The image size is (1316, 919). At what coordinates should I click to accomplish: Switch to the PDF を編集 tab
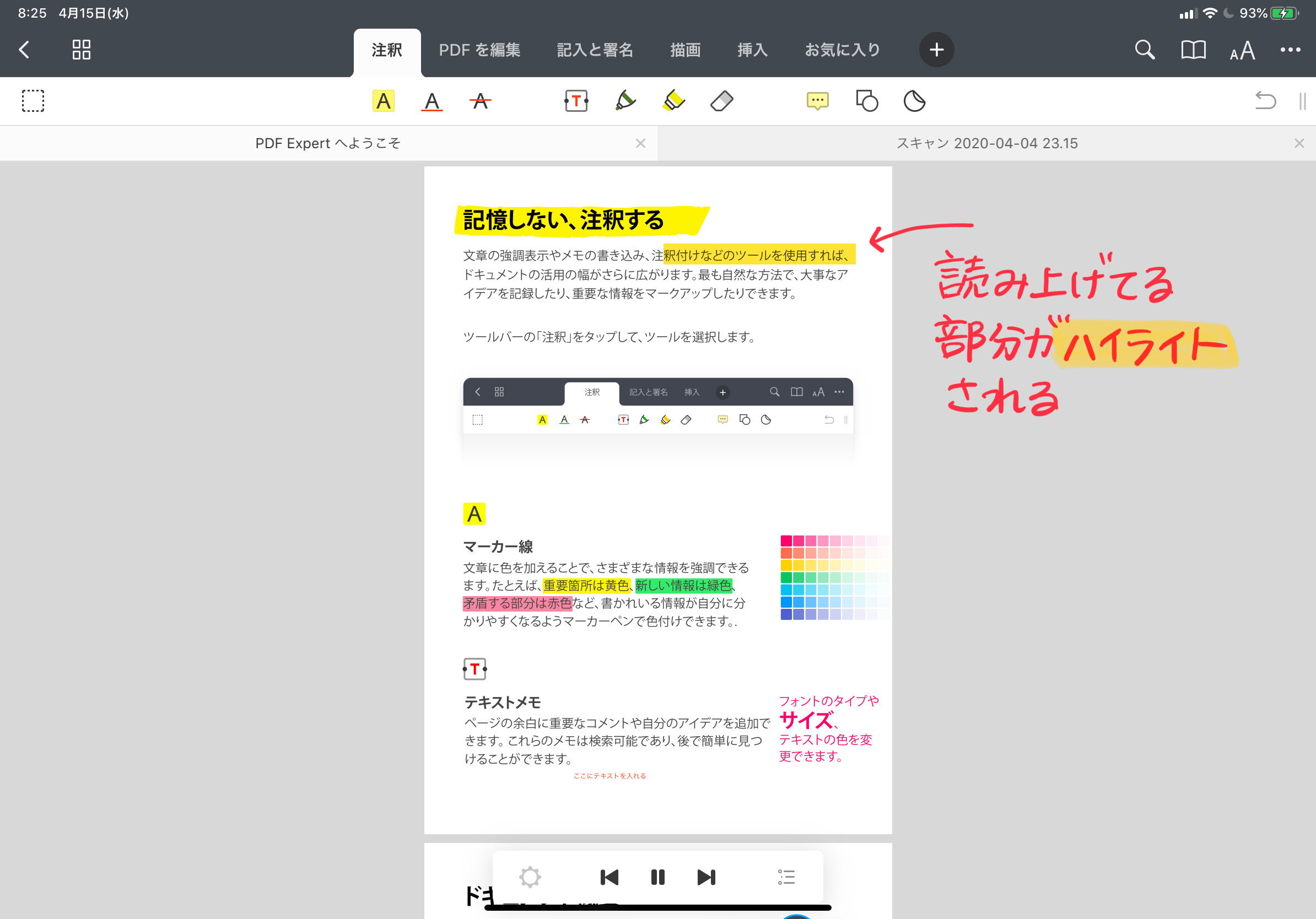[x=479, y=50]
